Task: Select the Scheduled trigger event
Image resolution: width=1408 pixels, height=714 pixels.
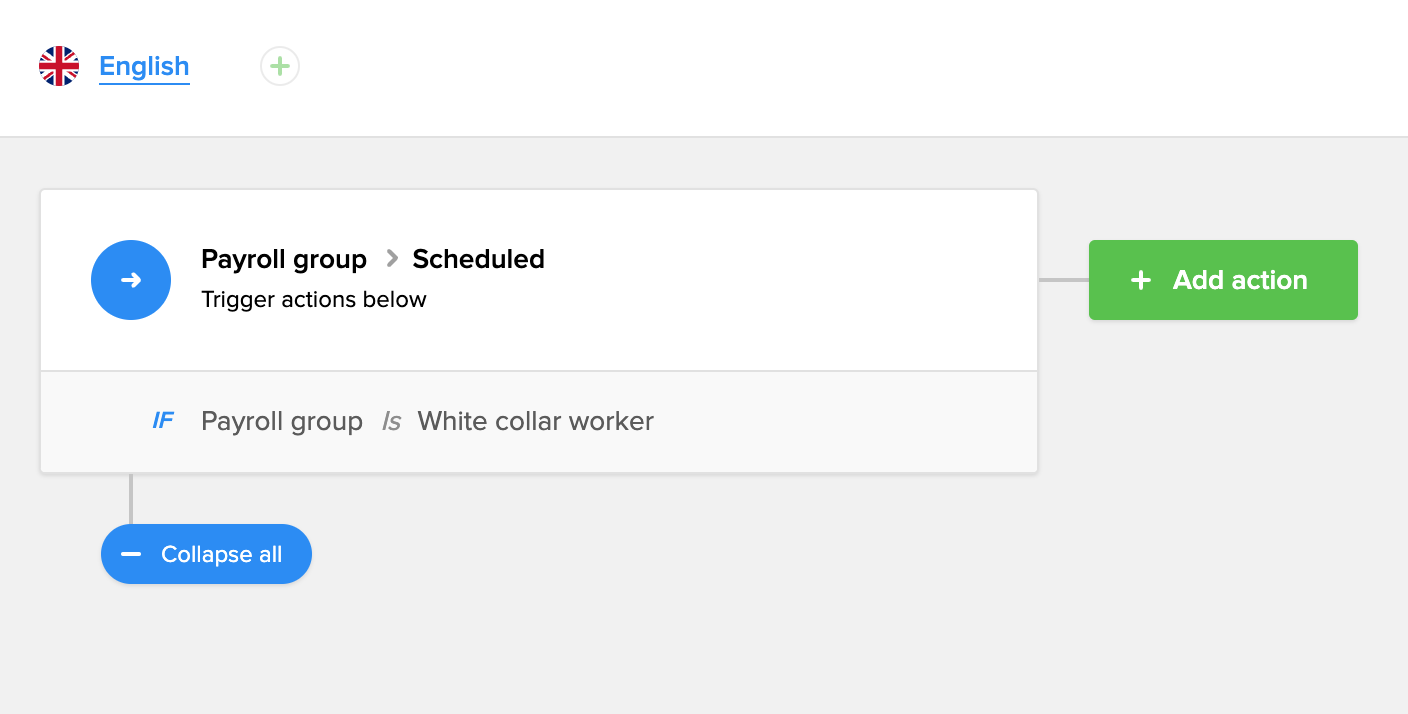Action: point(478,259)
